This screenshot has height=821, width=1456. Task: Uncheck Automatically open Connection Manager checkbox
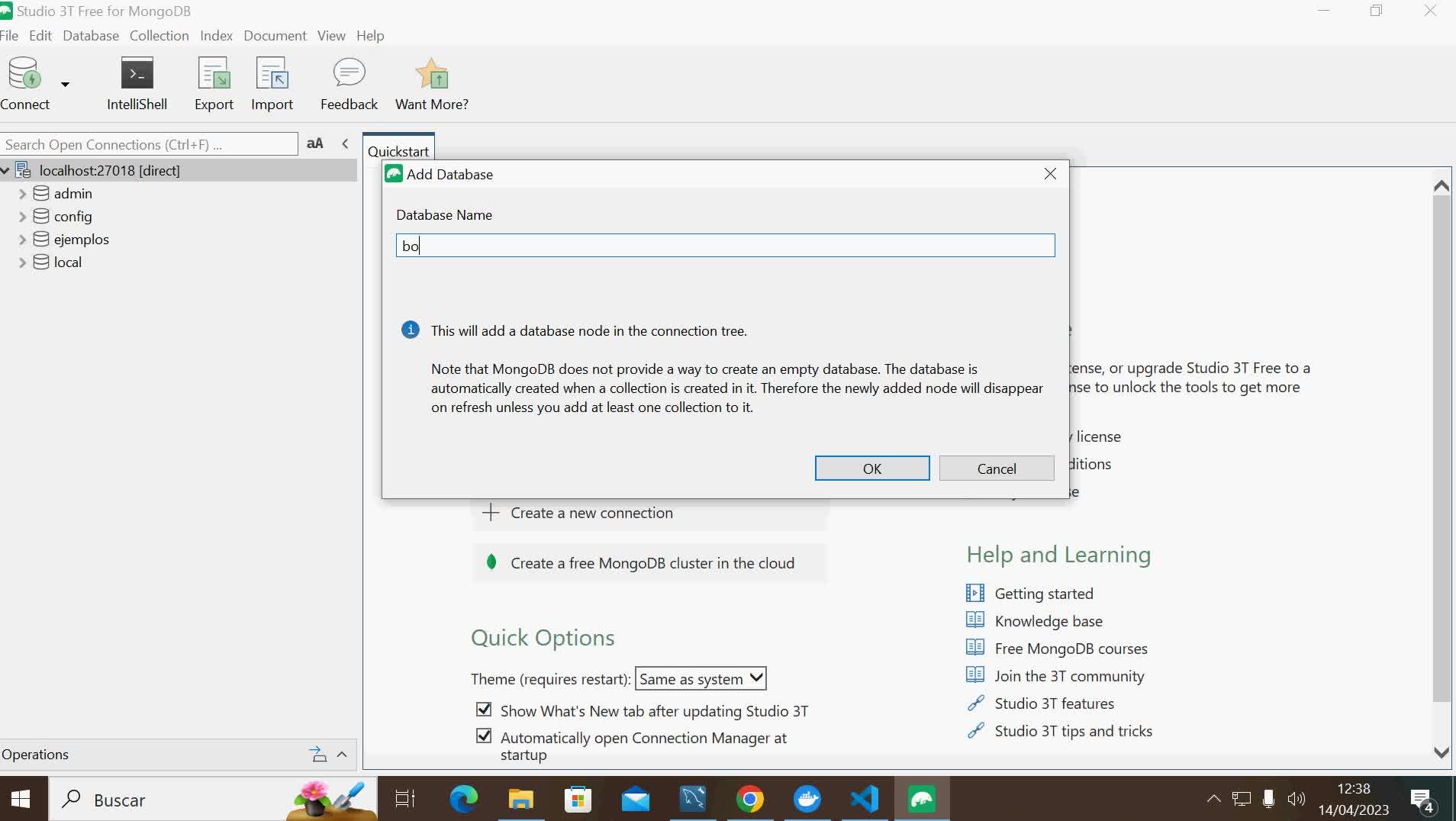(484, 736)
